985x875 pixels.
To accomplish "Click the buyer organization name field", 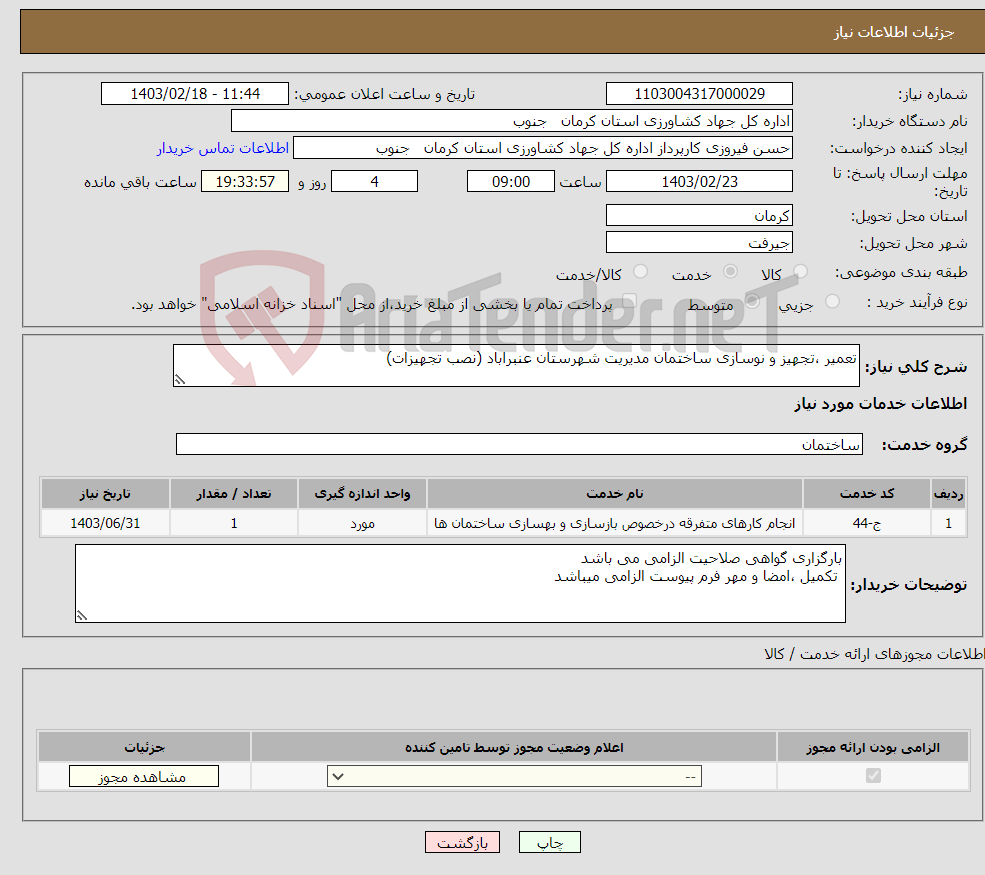I will (x=512, y=121).
